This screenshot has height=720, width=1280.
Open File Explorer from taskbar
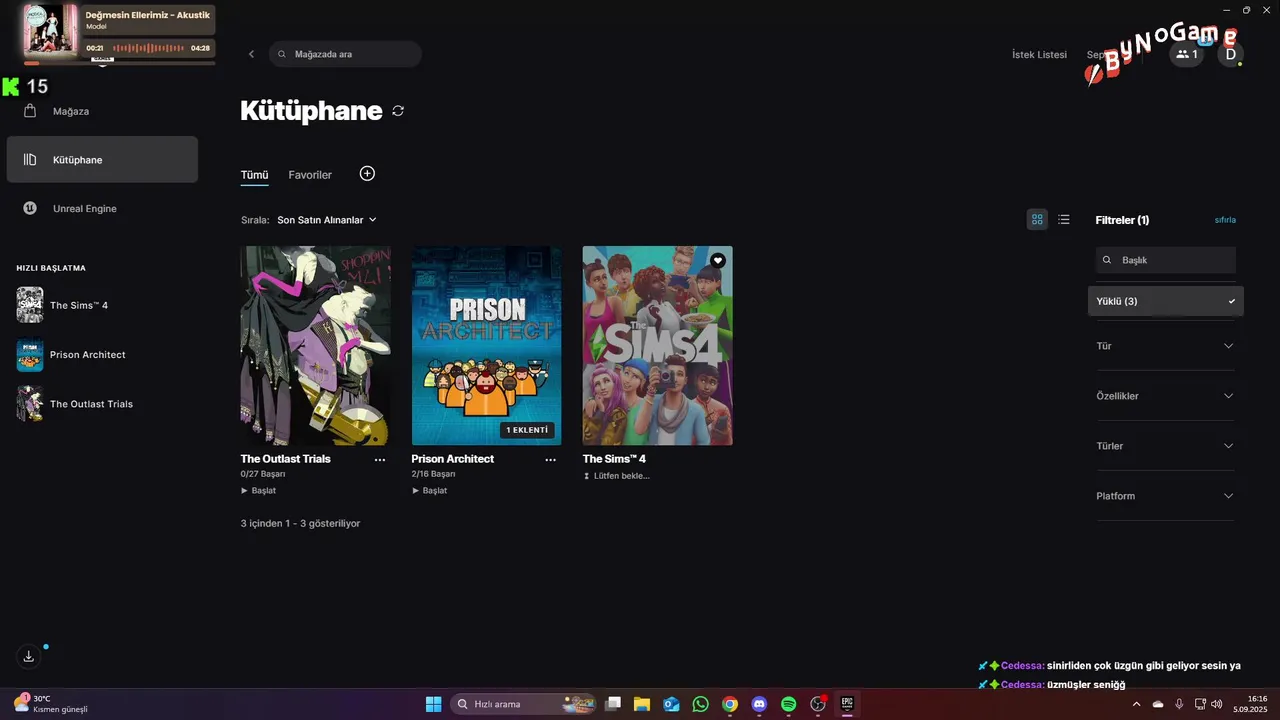tap(642, 704)
